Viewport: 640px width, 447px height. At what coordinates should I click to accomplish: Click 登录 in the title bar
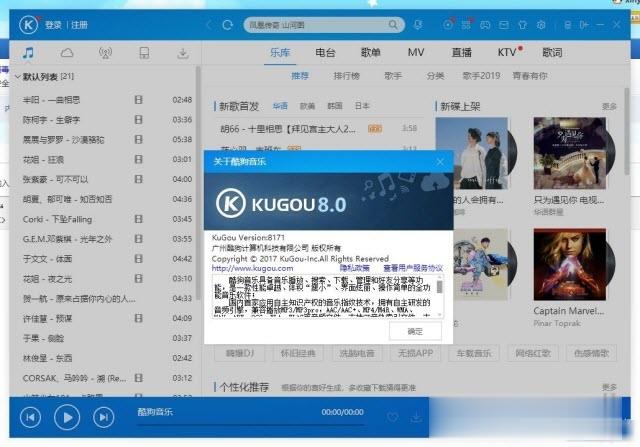[x=53, y=25]
